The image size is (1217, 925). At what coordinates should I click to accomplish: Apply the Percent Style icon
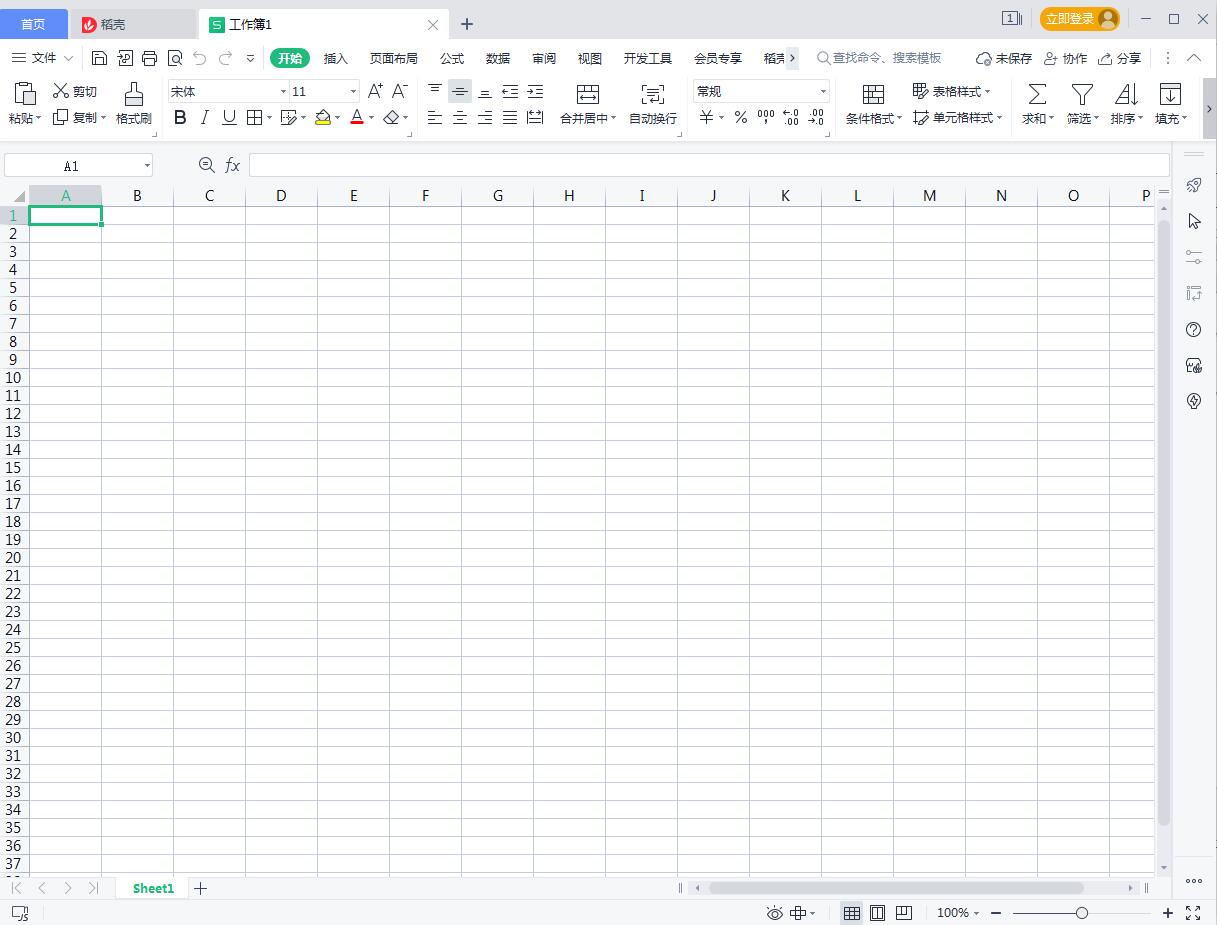point(740,117)
